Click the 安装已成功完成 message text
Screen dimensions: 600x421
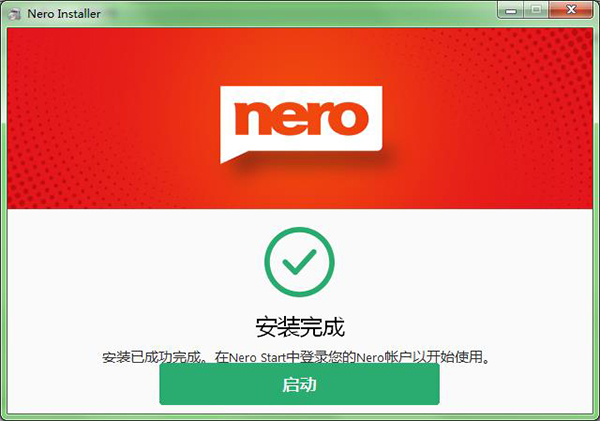click(152, 357)
